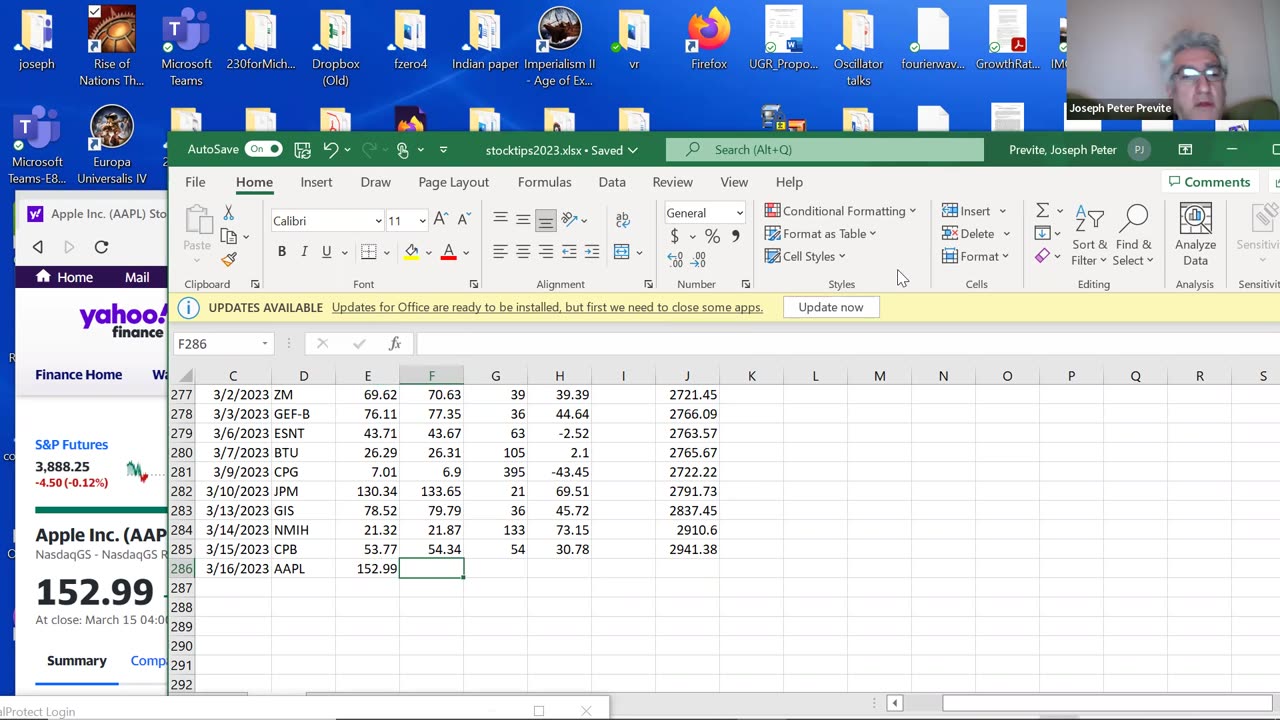Click the Cut scissors icon
Viewport: 1280px width, 720px height.
[229, 213]
